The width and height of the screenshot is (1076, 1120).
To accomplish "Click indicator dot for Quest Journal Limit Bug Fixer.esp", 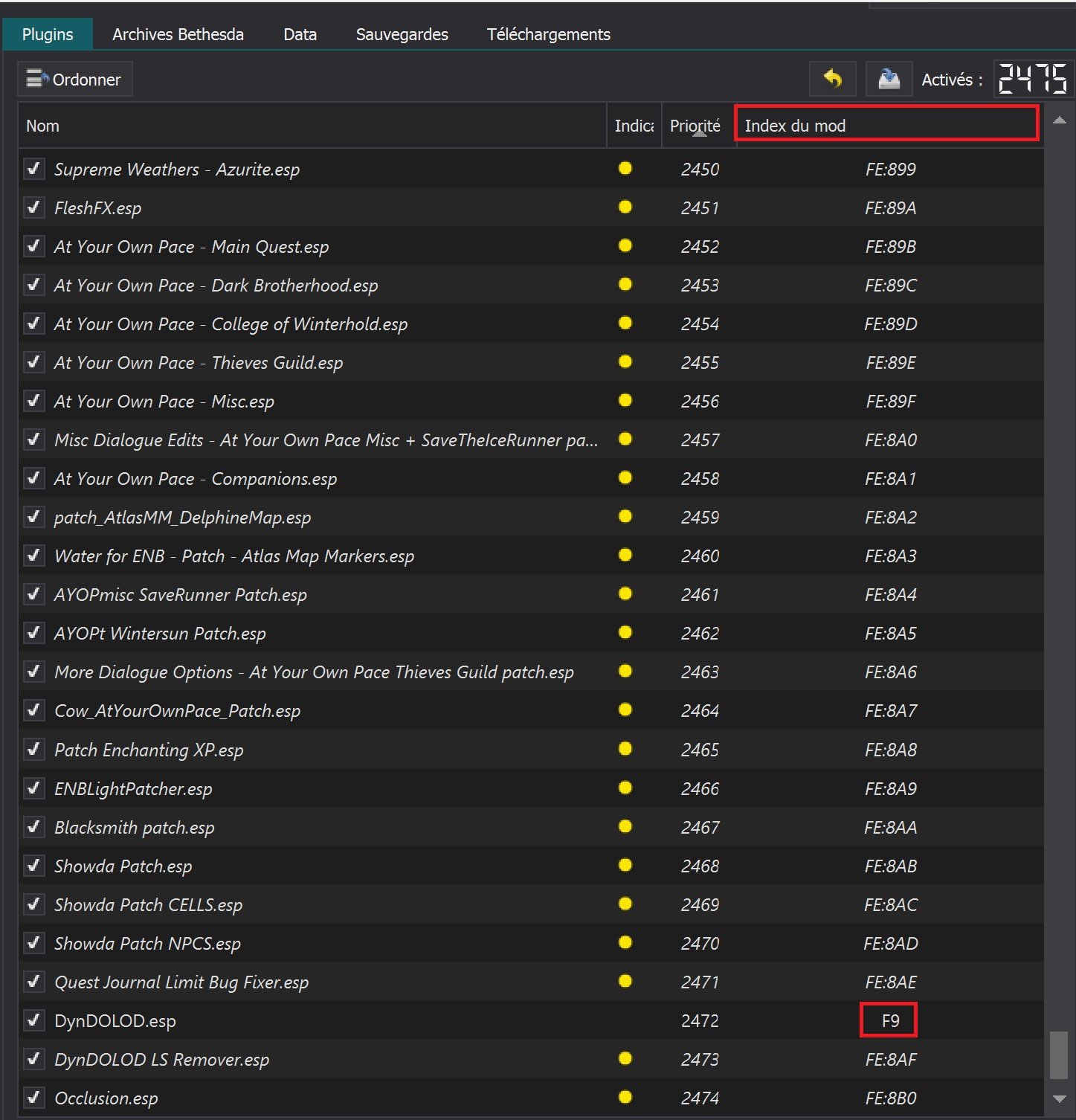I will click(625, 981).
